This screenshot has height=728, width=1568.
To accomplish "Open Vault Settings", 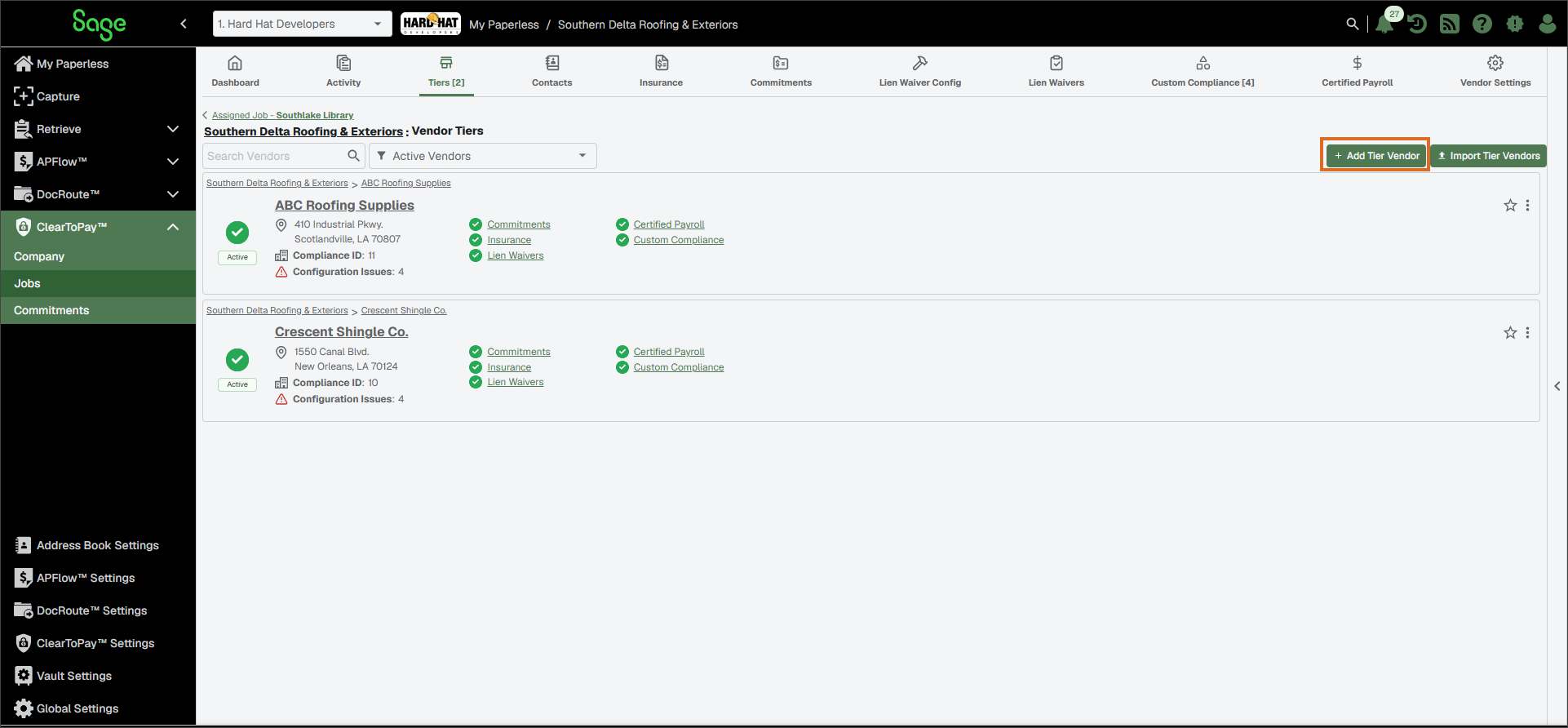I will tap(98, 676).
